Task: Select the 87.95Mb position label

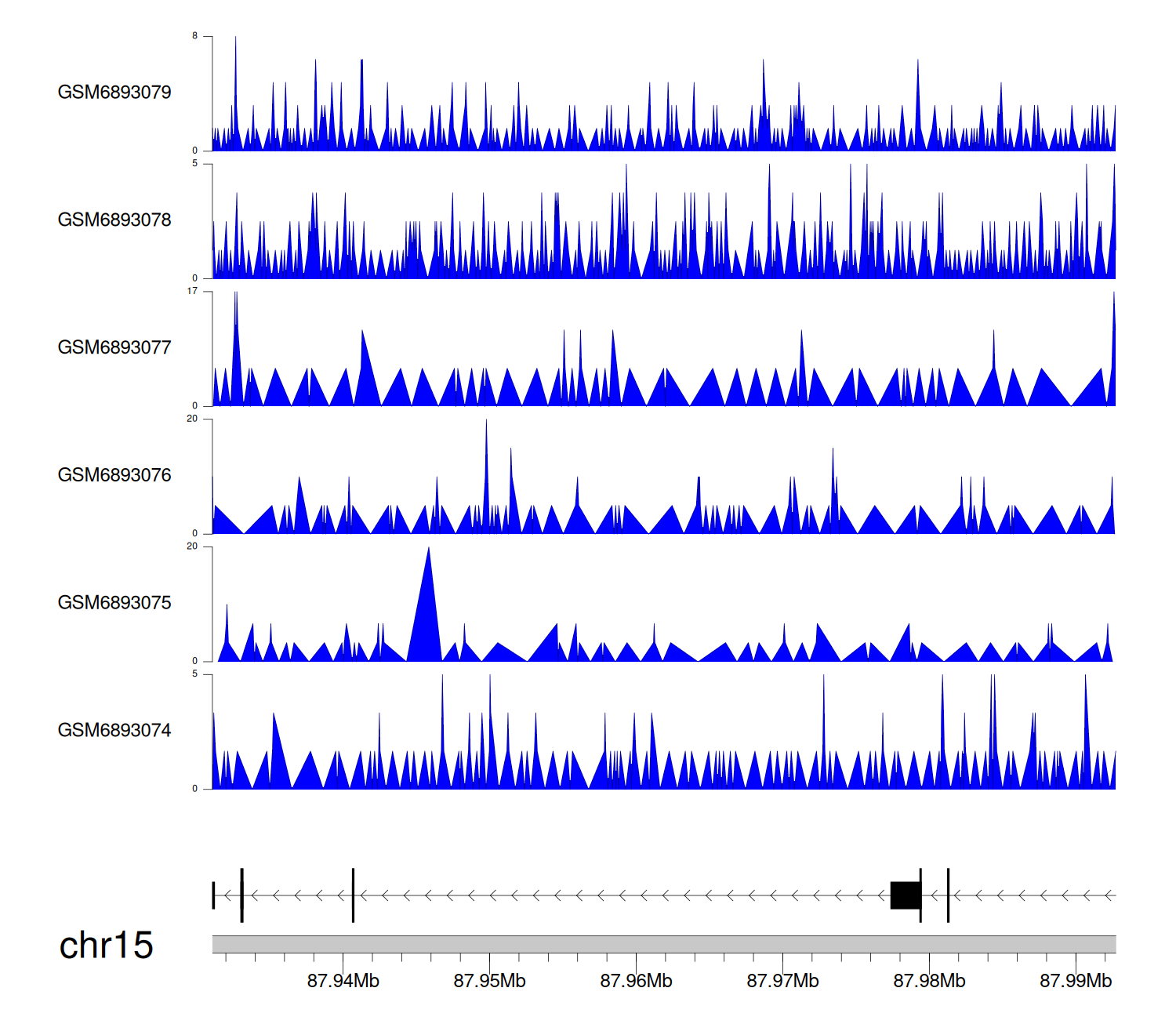Action: (x=489, y=981)
